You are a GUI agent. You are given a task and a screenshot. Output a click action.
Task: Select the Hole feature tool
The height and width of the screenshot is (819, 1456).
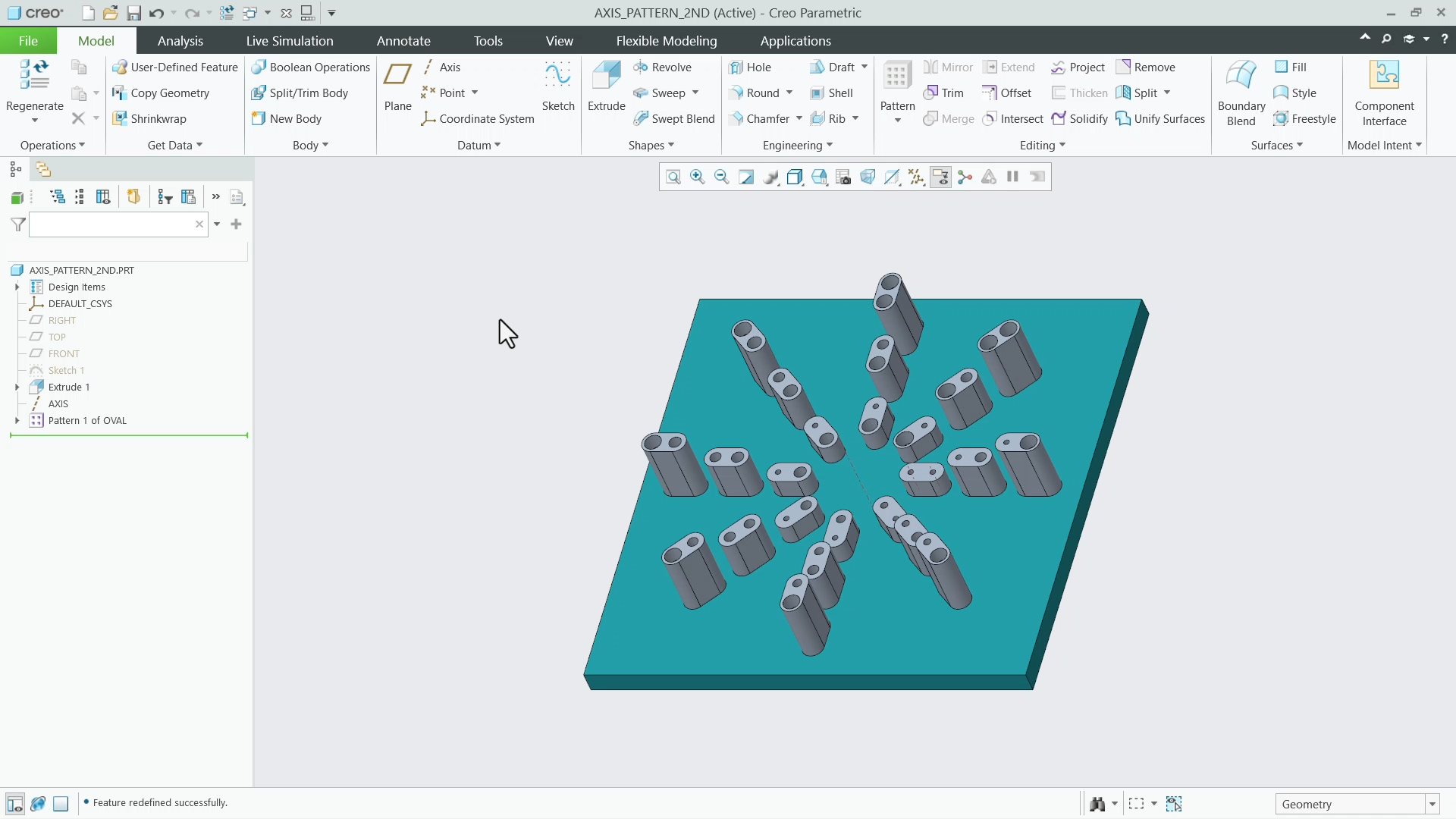[x=750, y=67]
